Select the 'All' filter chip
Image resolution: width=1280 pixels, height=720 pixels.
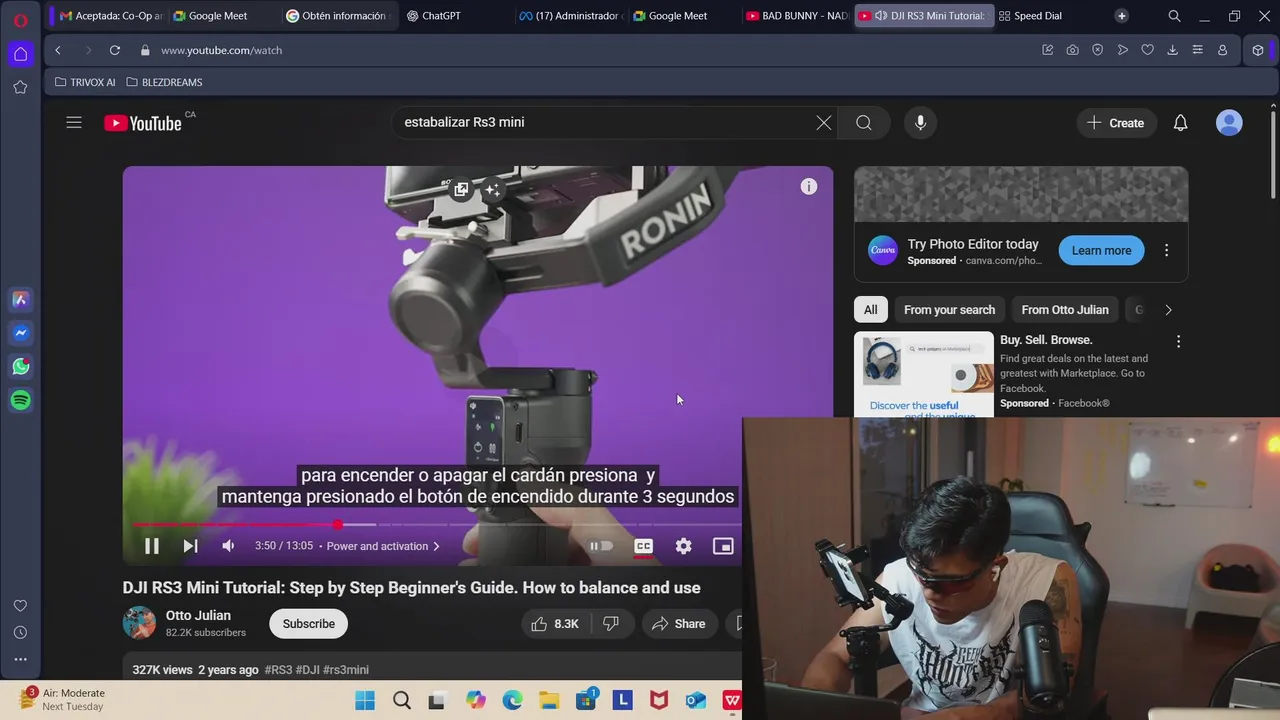pos(871,310)
